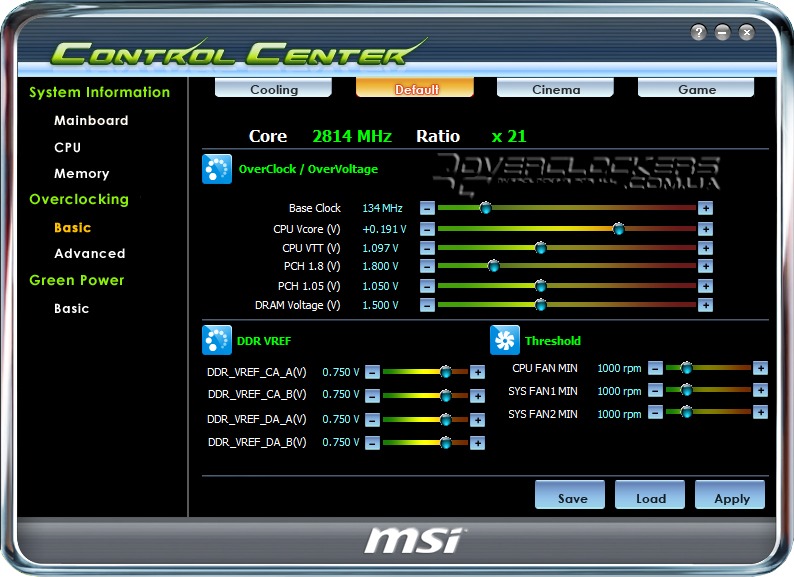Open Mainboard under System Information
Screen dimensions: 794x577
(91, 121)
